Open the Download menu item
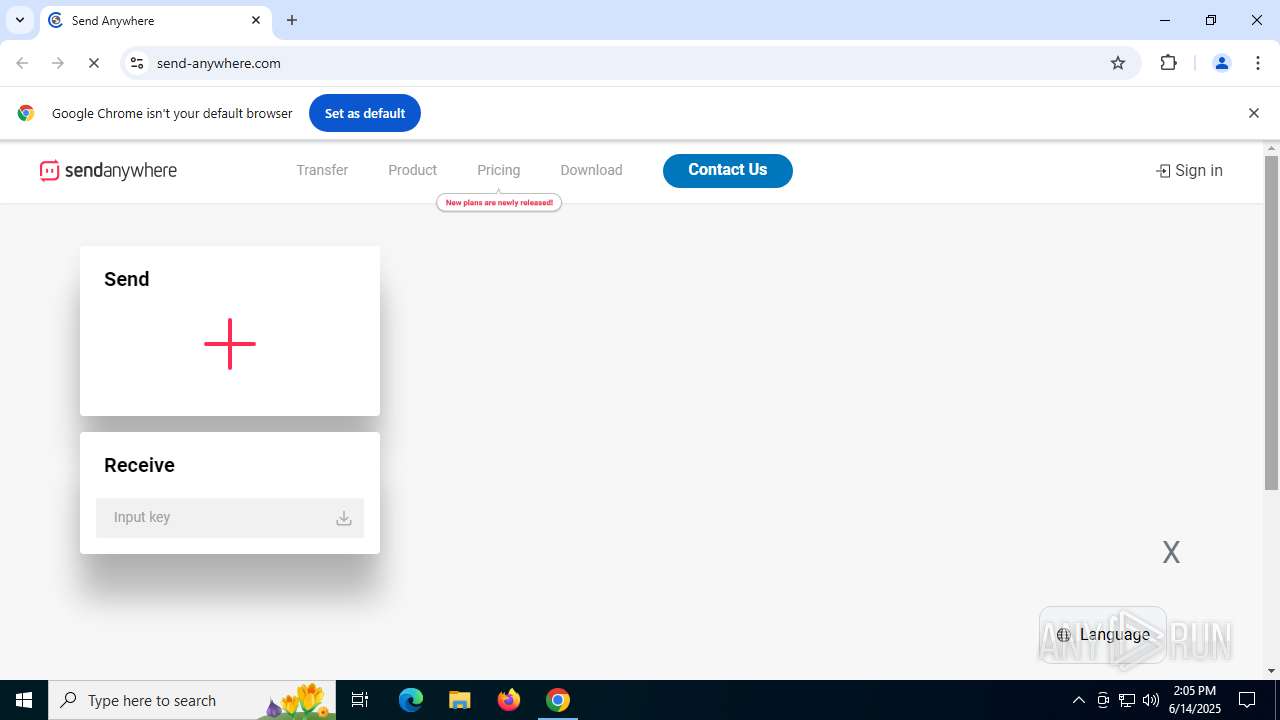This screenshot has width=1280, height=720. pyautogui.click(x=591, y=170)
